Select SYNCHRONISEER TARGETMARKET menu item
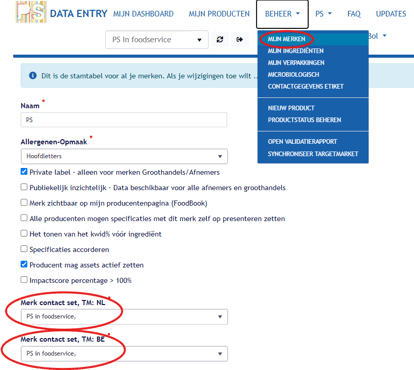The height and width of the screenshot is (370, 414). point(313,154)
